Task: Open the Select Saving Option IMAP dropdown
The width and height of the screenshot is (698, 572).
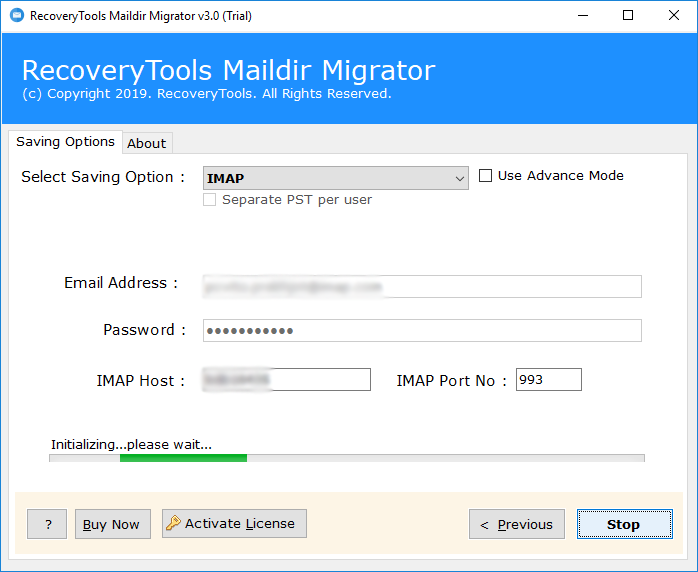Action: (x=336, y=178)
